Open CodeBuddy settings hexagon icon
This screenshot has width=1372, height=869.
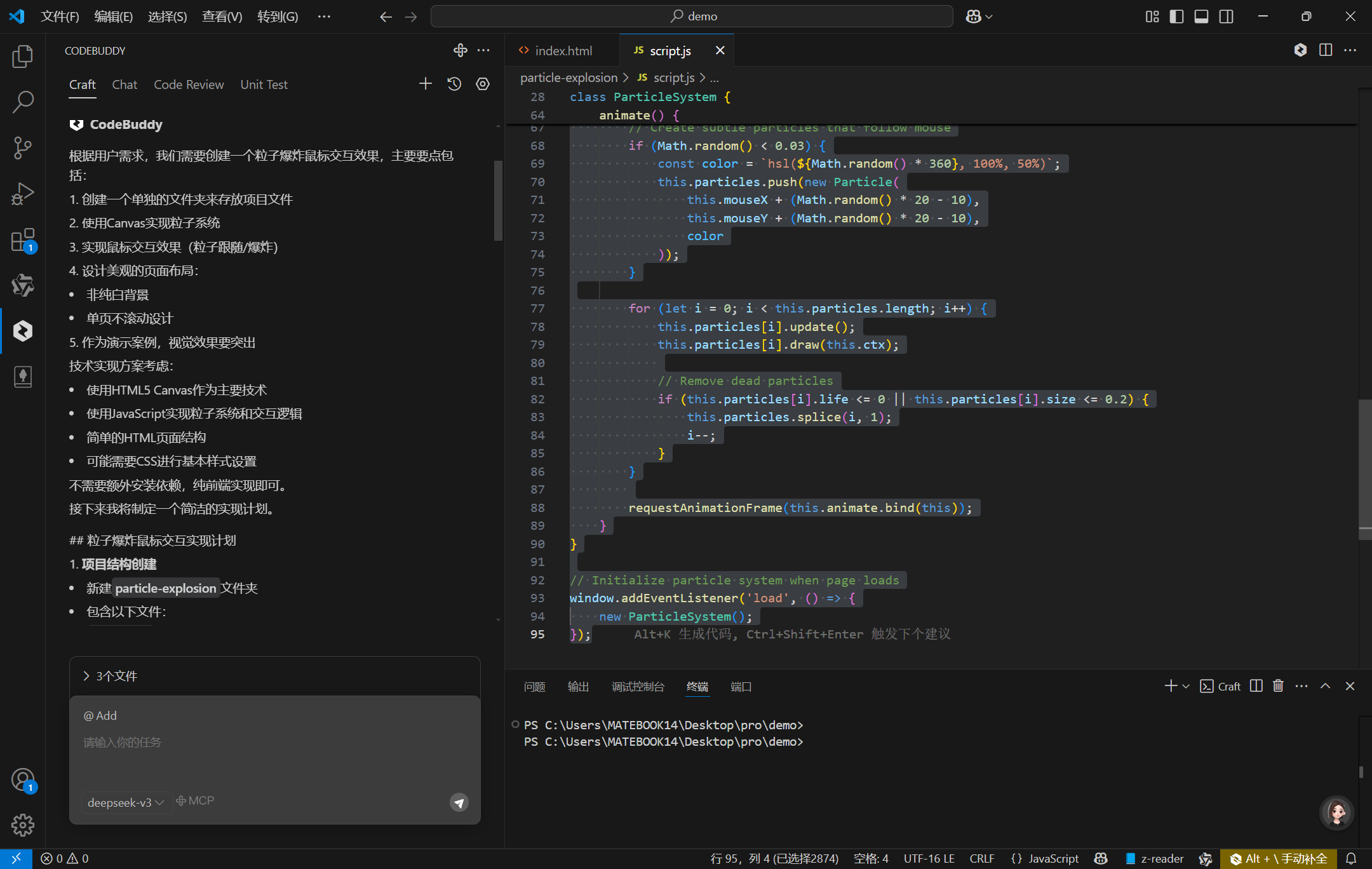(483, 84)
